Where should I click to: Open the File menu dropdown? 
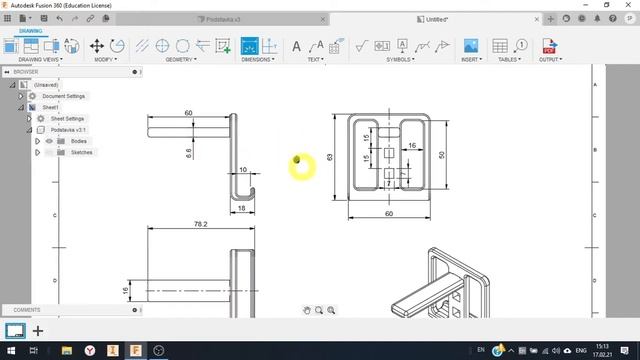pos(25,18)
